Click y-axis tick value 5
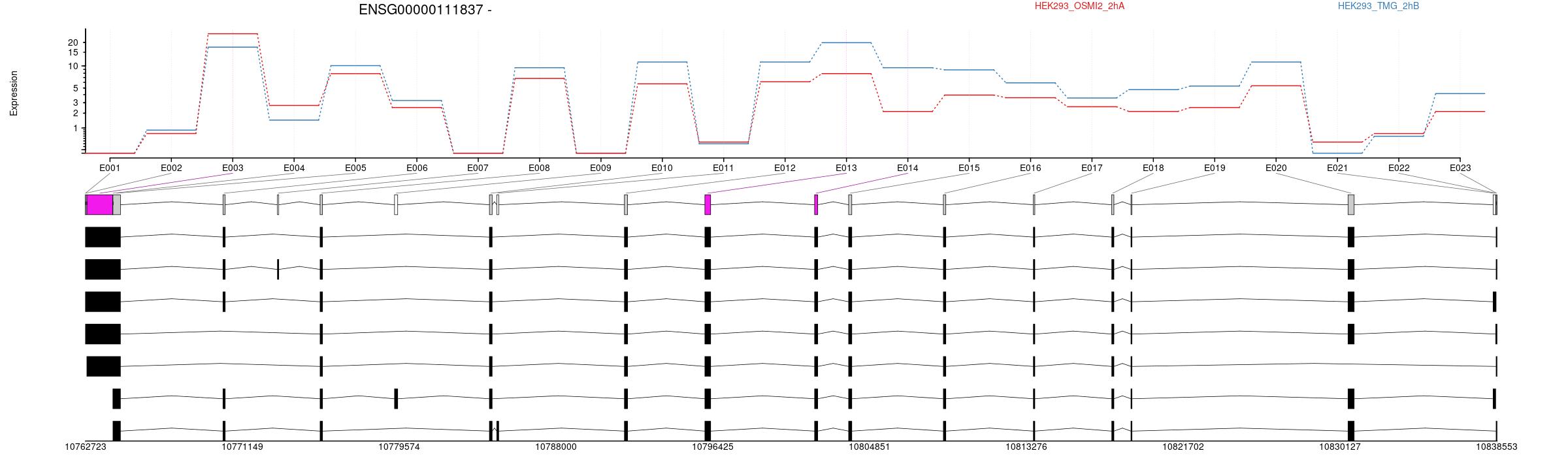 click(76, 88)
